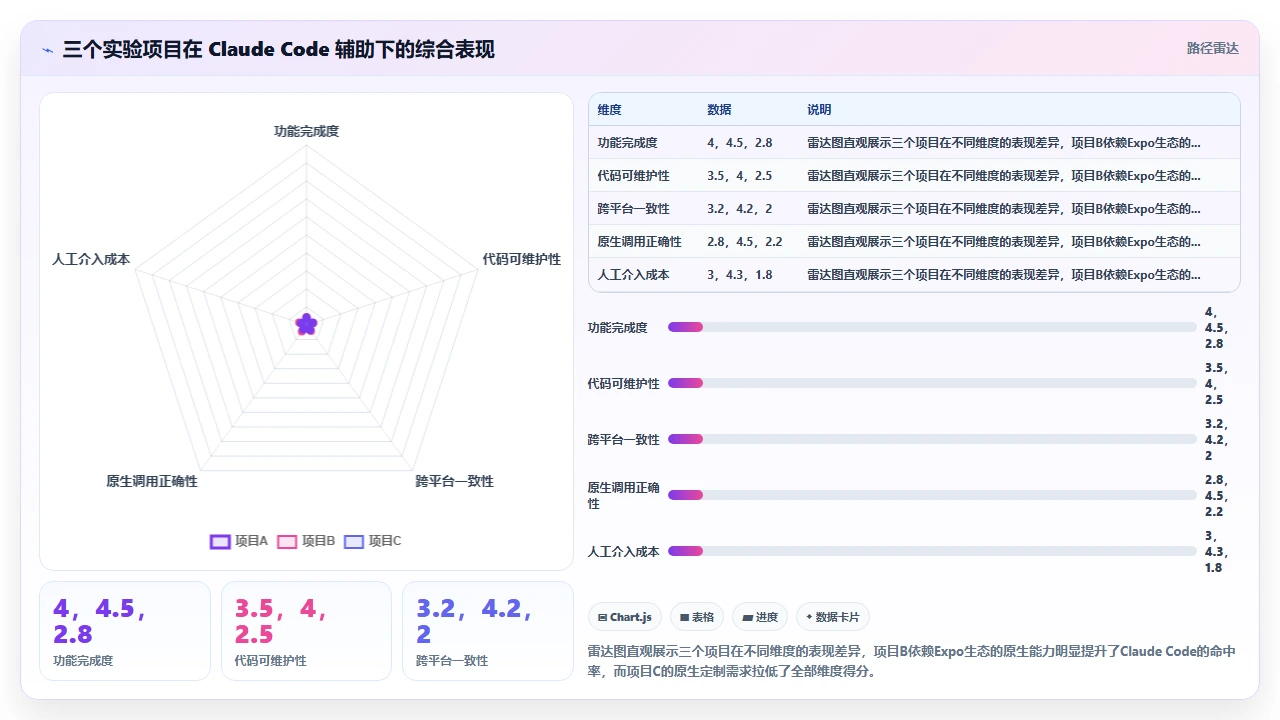
Task: Click the 功能完成度 radar axis label
Action: pos(306,131)
